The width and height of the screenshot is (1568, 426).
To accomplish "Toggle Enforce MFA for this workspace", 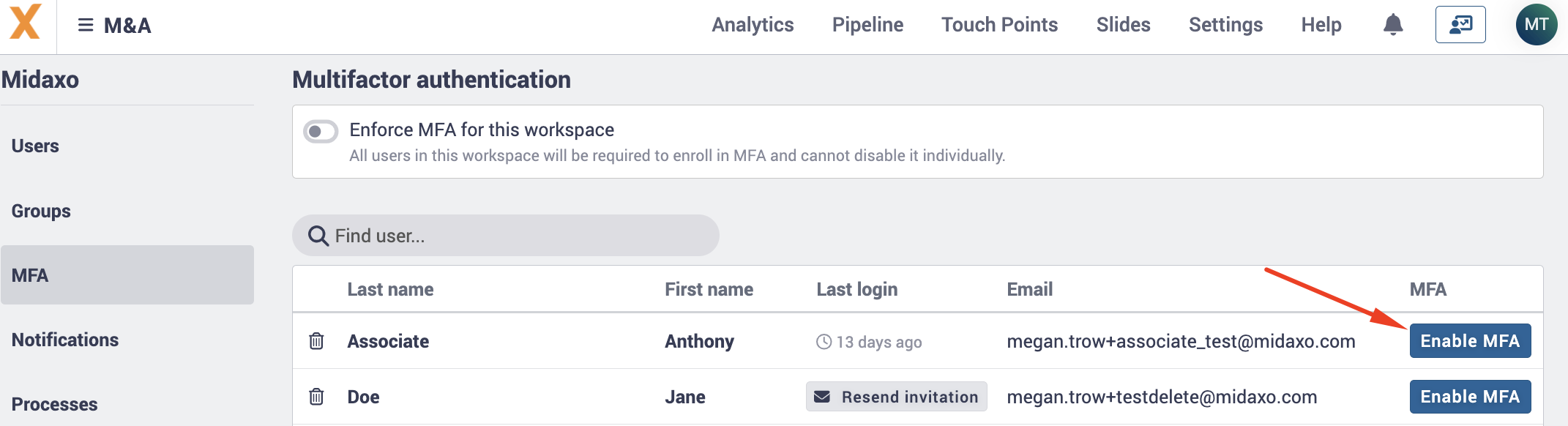I will click(321, 132).
